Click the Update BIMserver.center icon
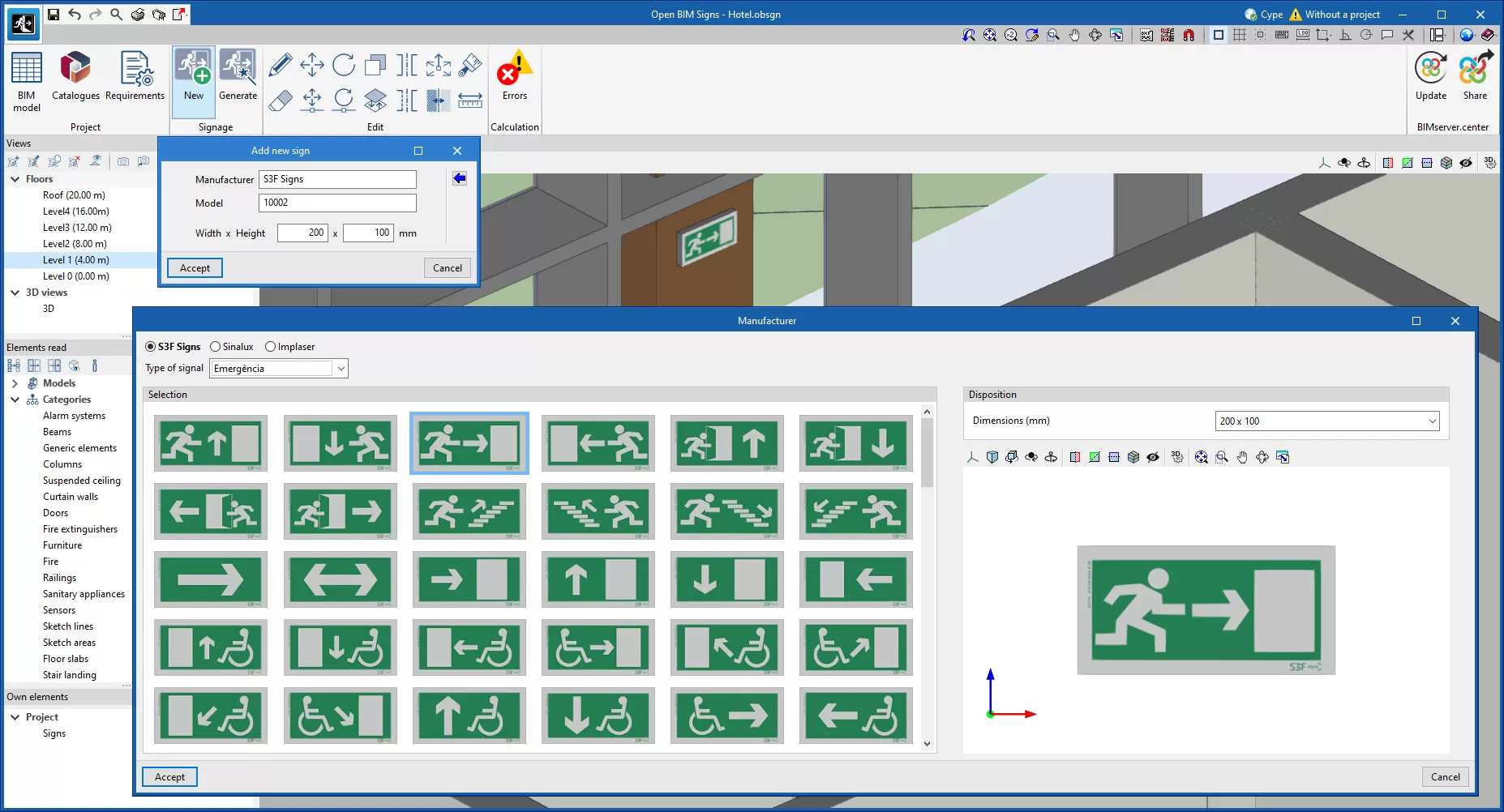 (x=1431, y=75)
